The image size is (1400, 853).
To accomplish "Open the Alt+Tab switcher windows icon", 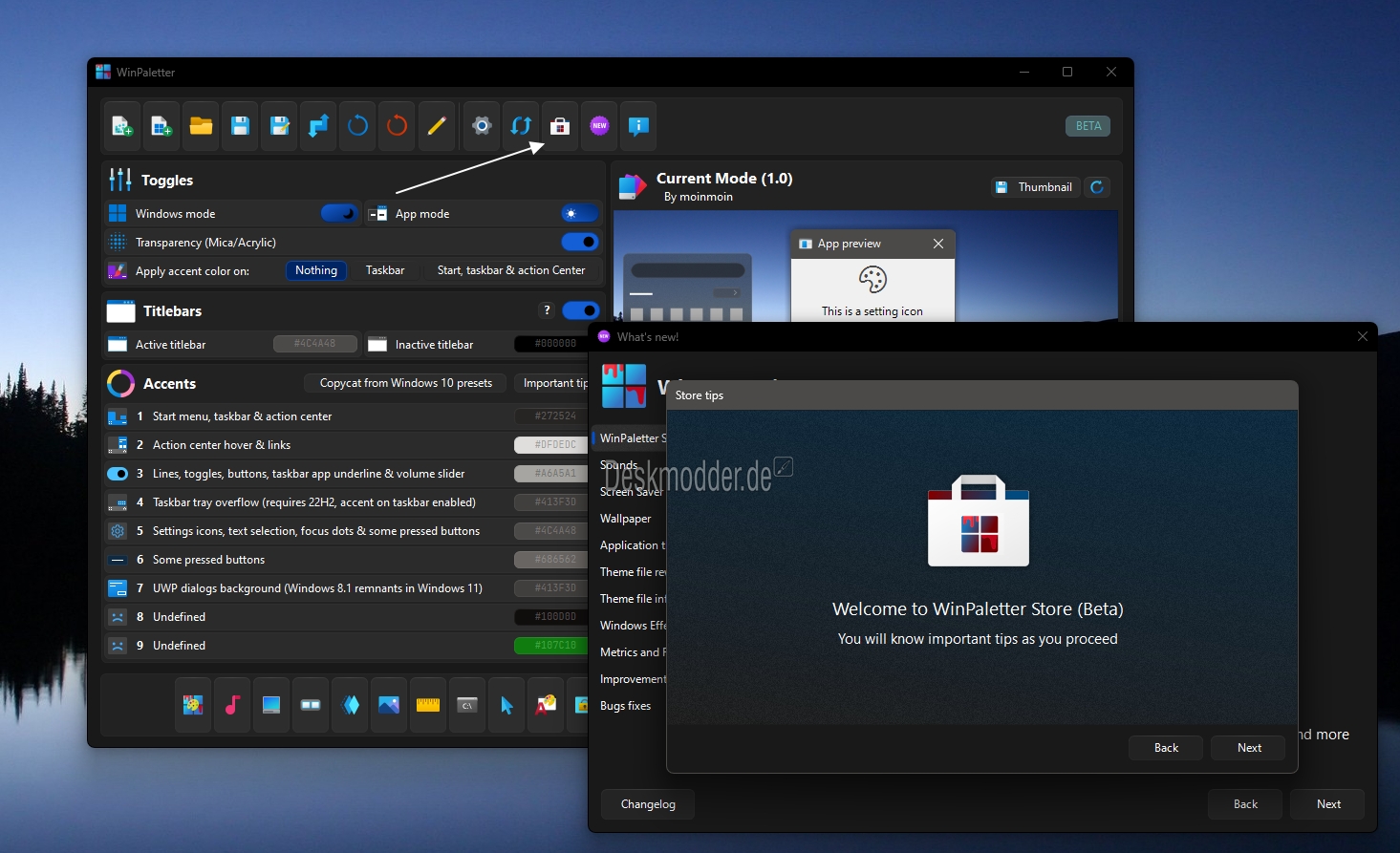I will (311, 705).
